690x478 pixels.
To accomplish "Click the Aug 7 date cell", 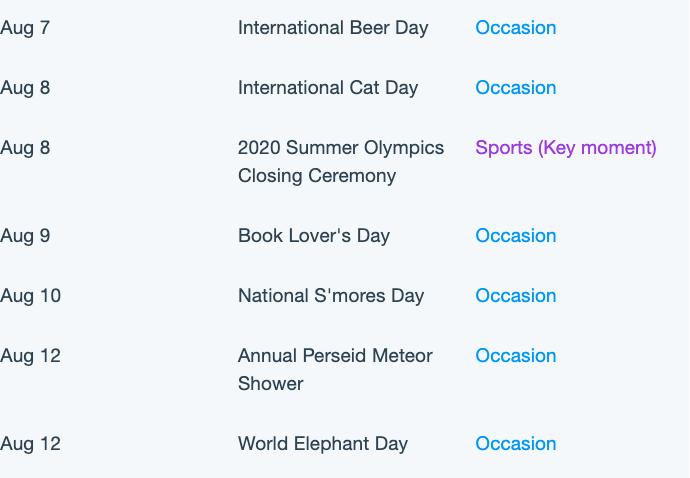I will (25, 28).
